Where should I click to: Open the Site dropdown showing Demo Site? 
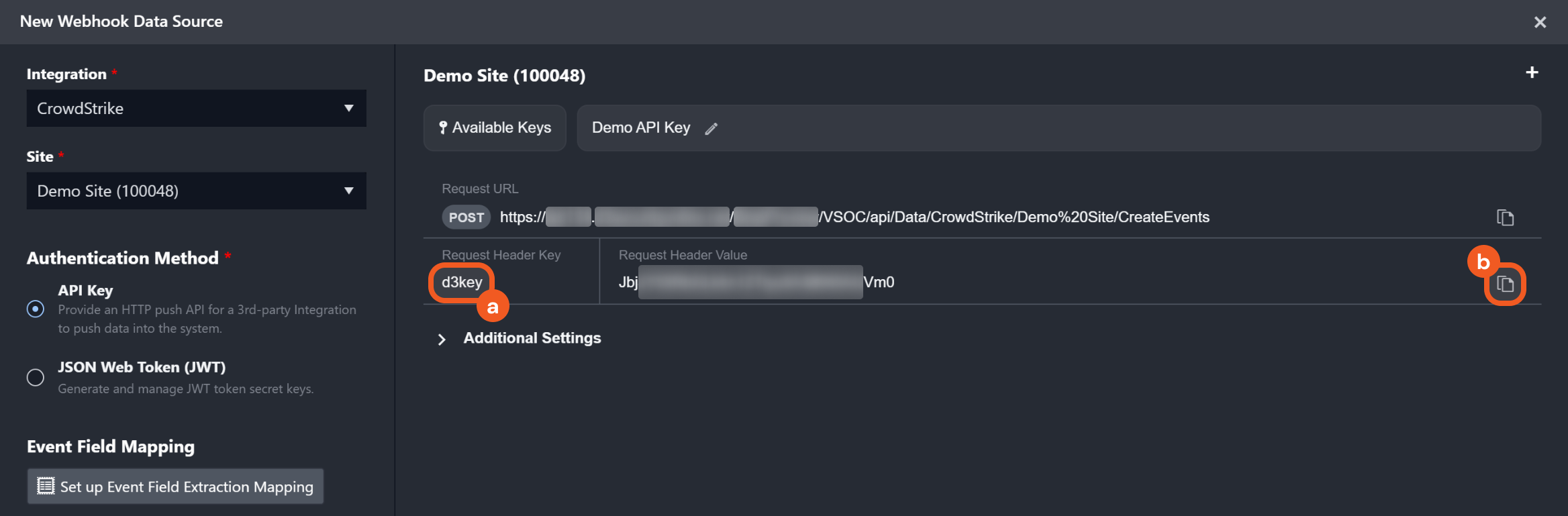coord(196,191)
